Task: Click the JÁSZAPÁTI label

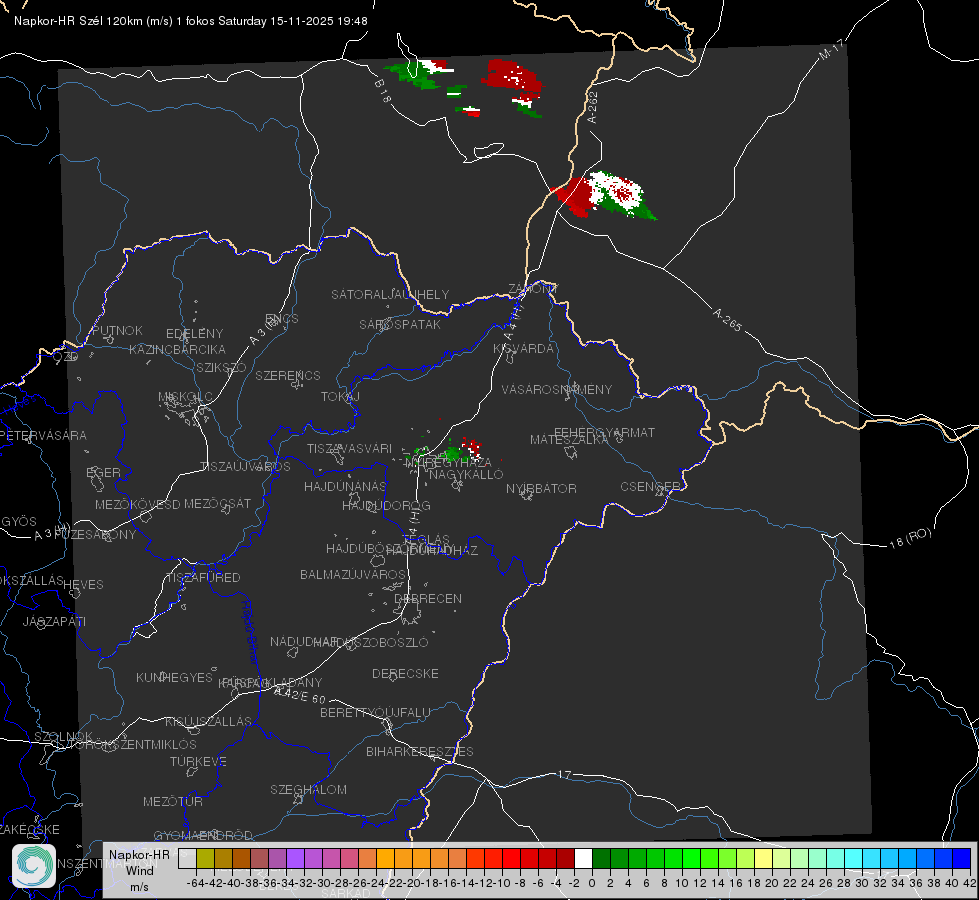Action: click(54, 621)
